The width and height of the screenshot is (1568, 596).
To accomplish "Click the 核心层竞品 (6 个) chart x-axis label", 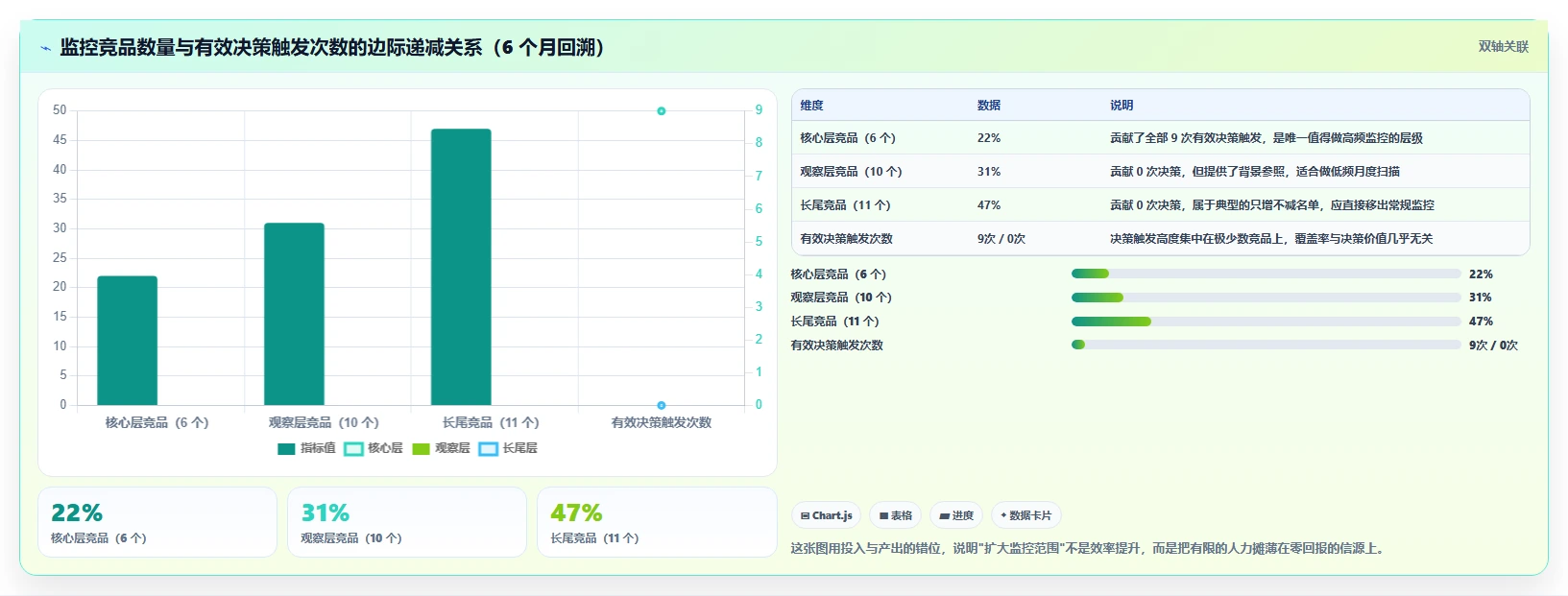I will (157, 422).
